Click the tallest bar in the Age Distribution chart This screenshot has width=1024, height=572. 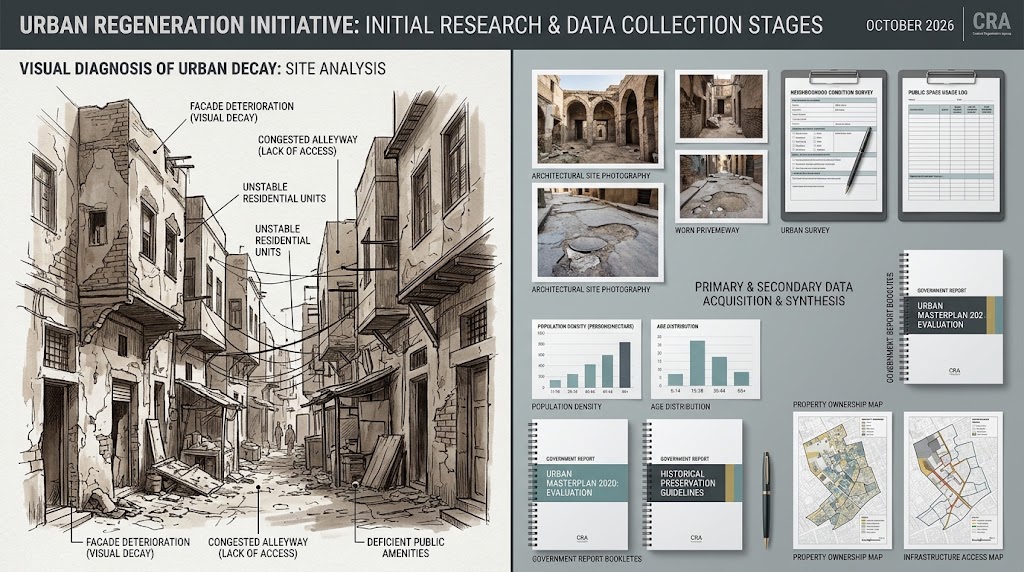pos(697,363)
